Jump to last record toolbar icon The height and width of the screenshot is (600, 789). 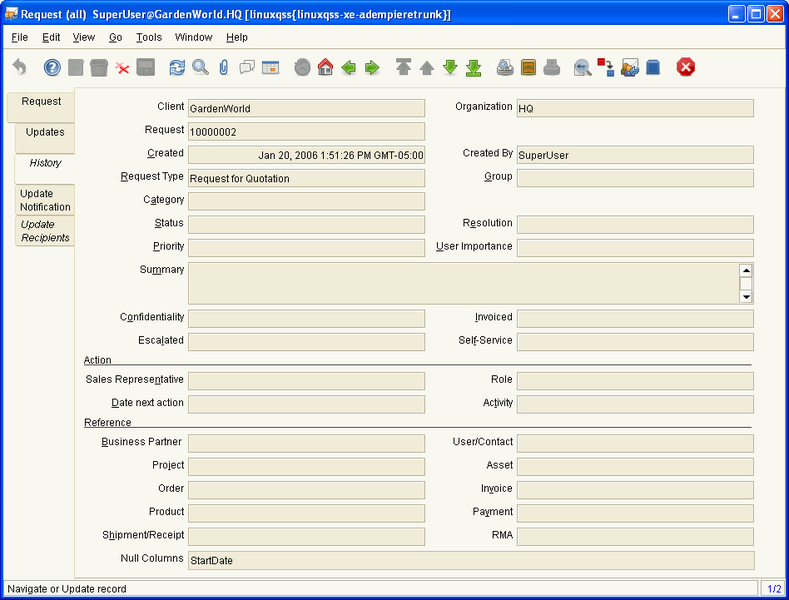pos(474,68)
